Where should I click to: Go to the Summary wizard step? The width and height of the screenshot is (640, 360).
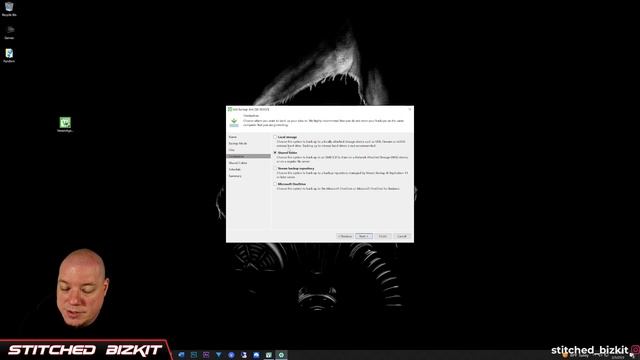[x=235, y=176]
